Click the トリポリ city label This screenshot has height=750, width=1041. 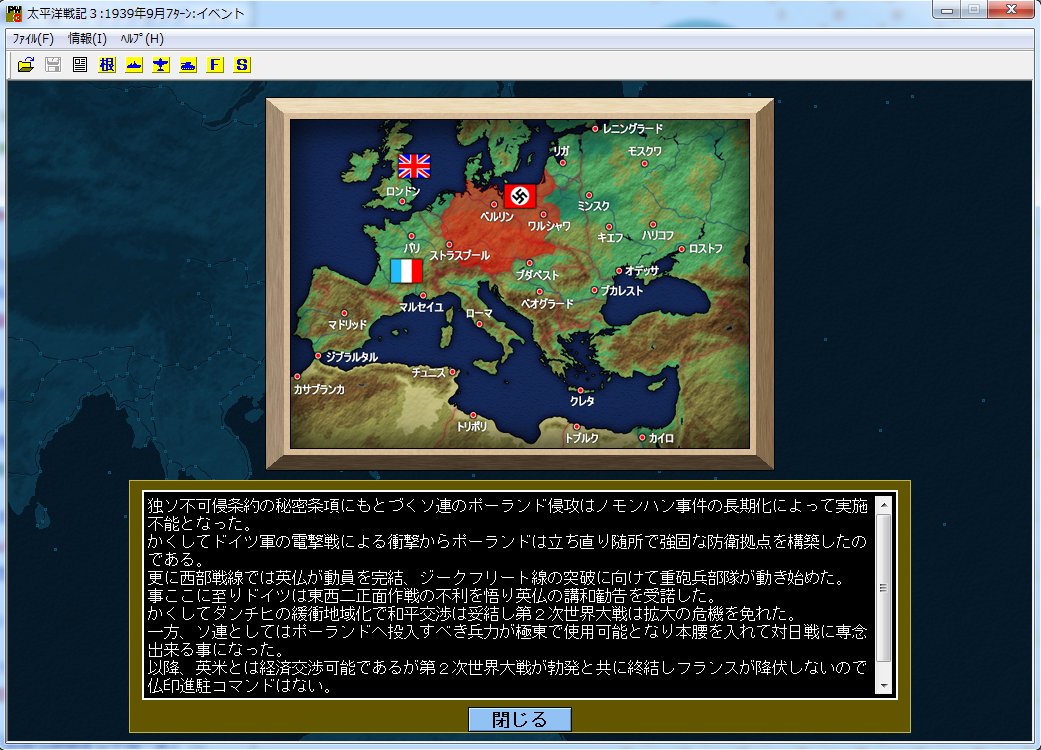[472, 426]
